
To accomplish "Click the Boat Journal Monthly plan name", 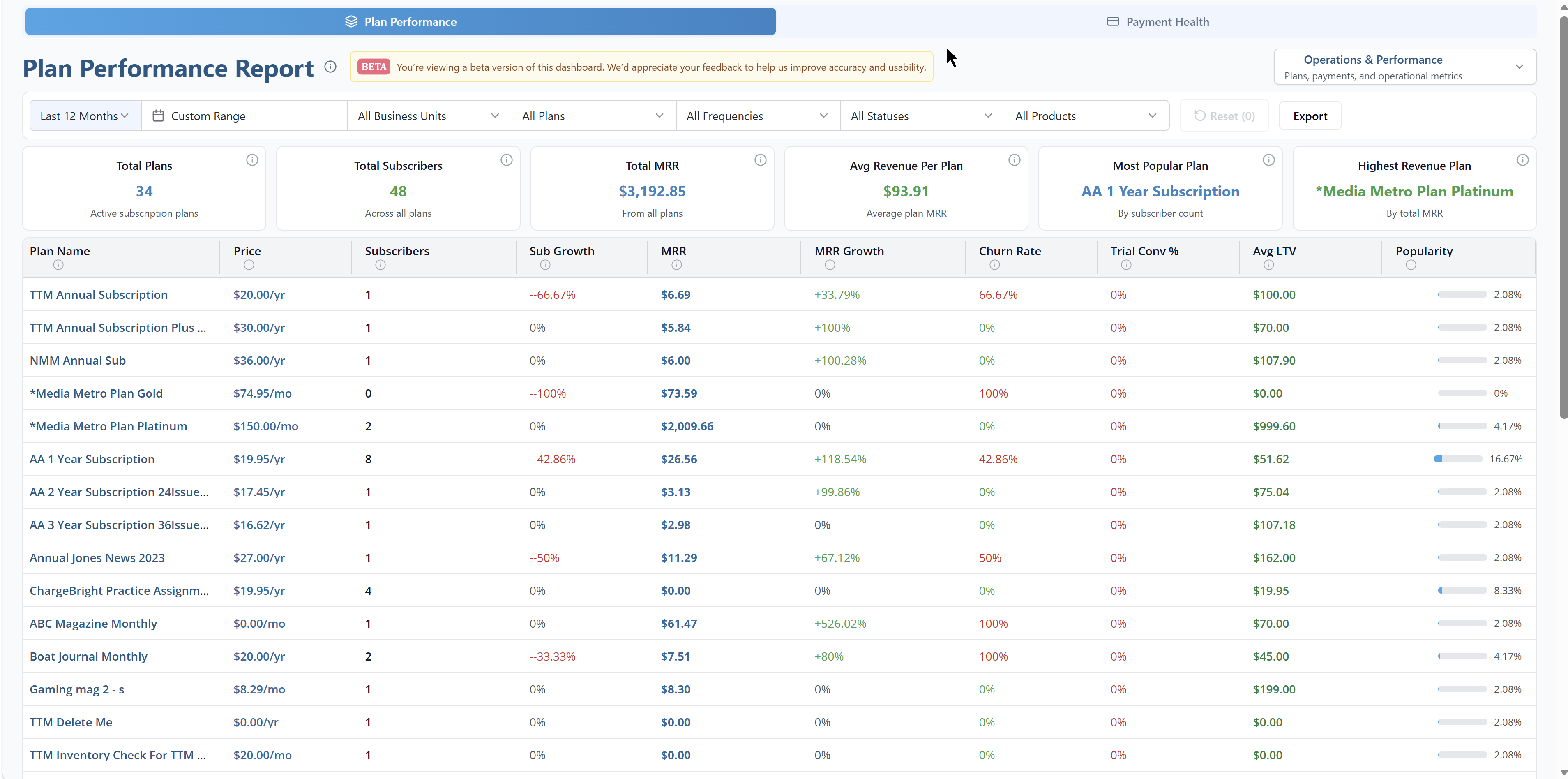I will click(x=88, y=656).
